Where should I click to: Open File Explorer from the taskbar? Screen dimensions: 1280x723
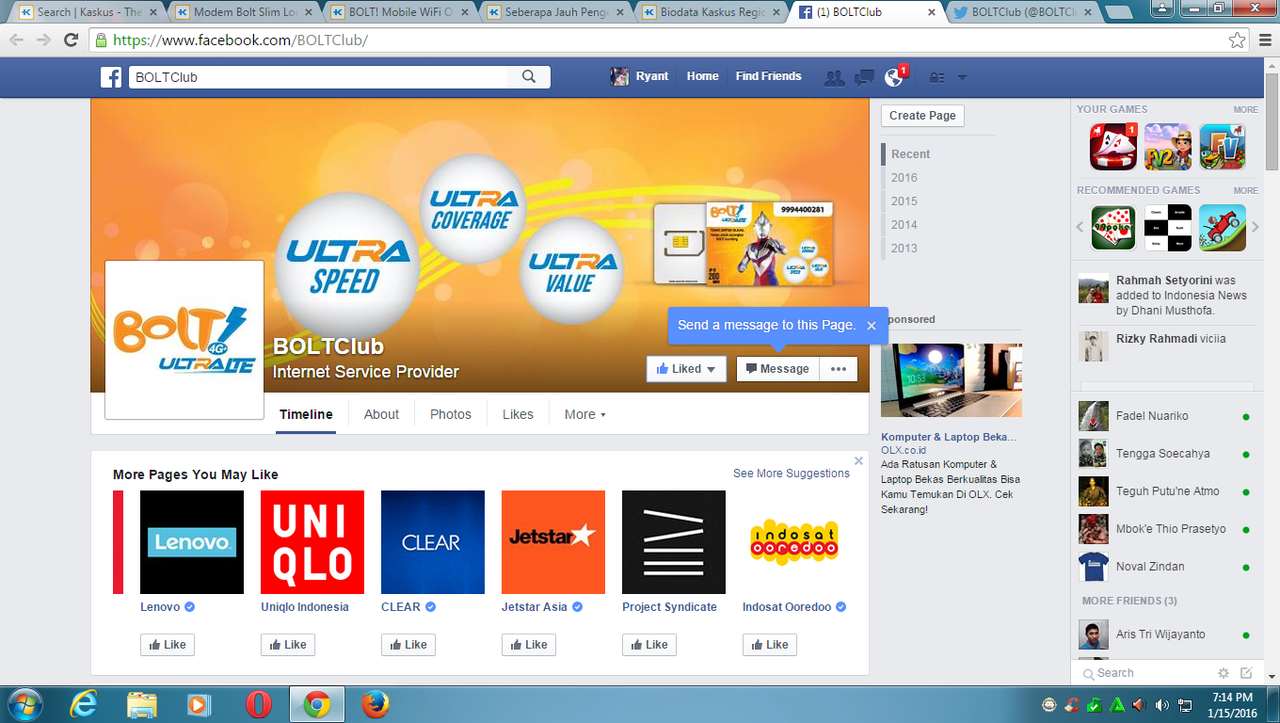point(141,705)
